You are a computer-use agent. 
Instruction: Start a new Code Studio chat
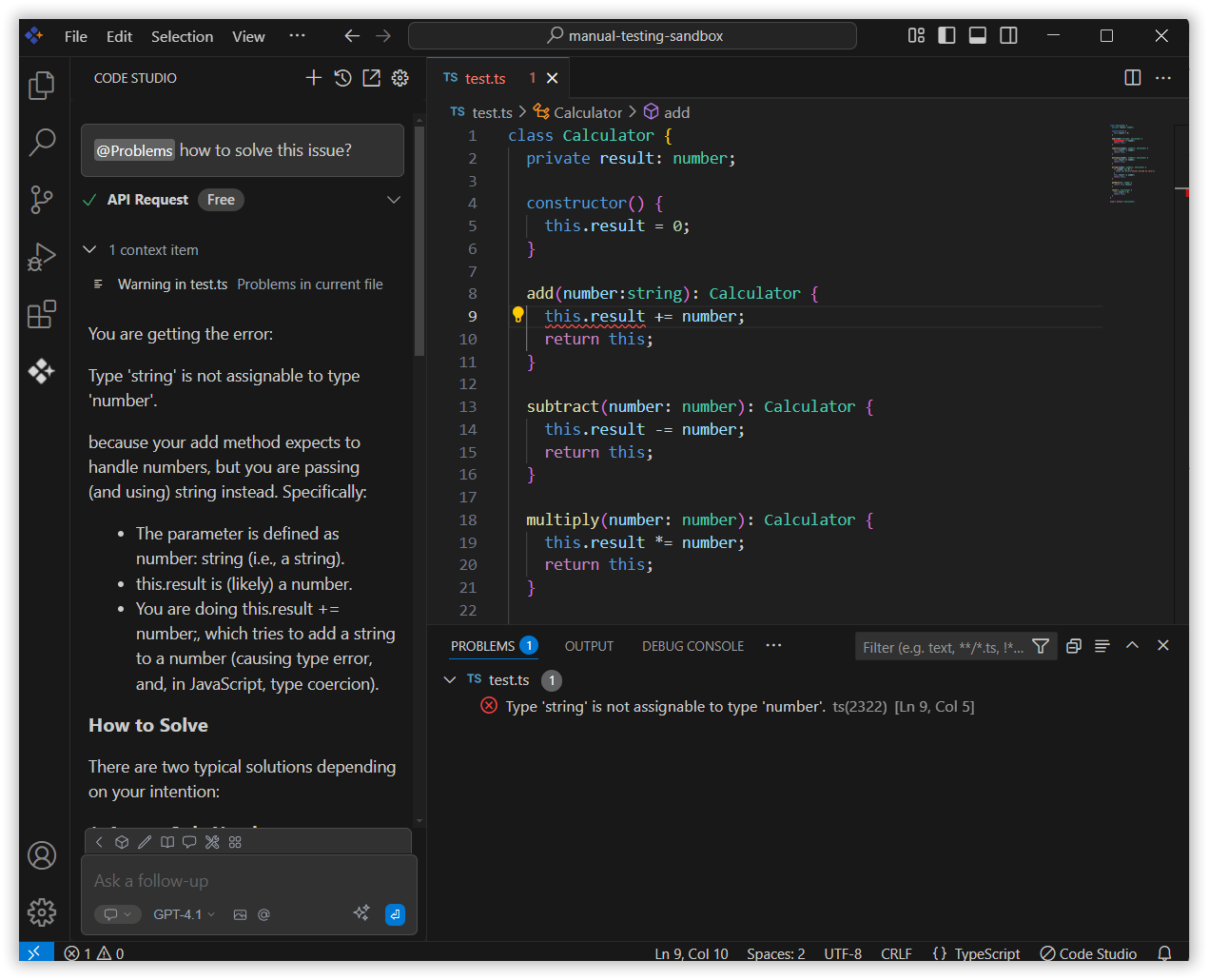click(314, 78)
